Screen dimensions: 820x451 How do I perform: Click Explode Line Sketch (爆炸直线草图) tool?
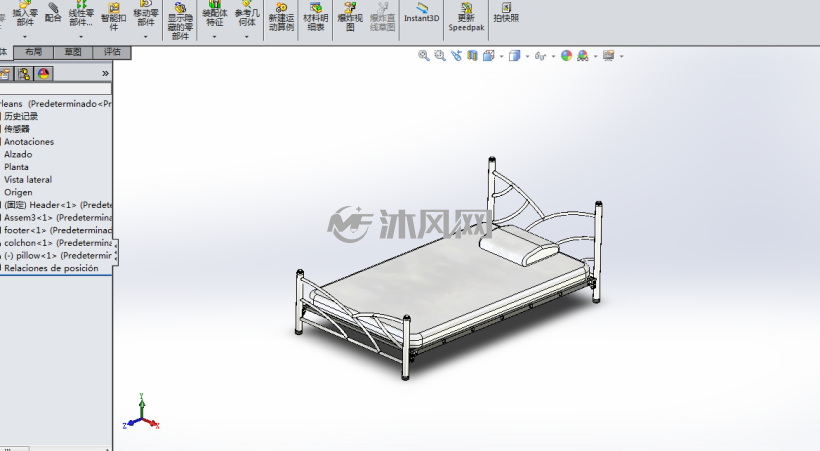[382, 17]
